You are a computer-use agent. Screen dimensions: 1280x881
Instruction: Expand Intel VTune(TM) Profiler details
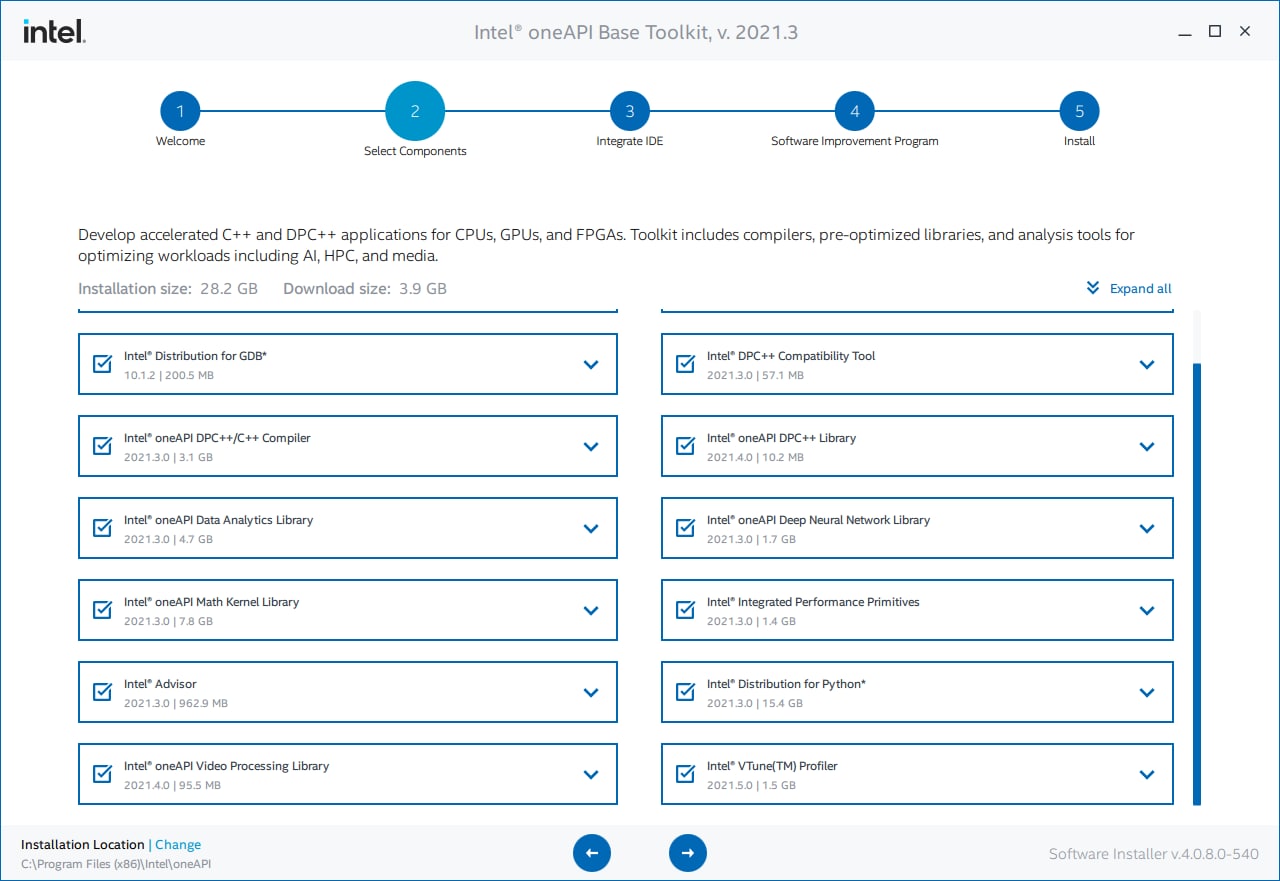[x=1147, y=775]
